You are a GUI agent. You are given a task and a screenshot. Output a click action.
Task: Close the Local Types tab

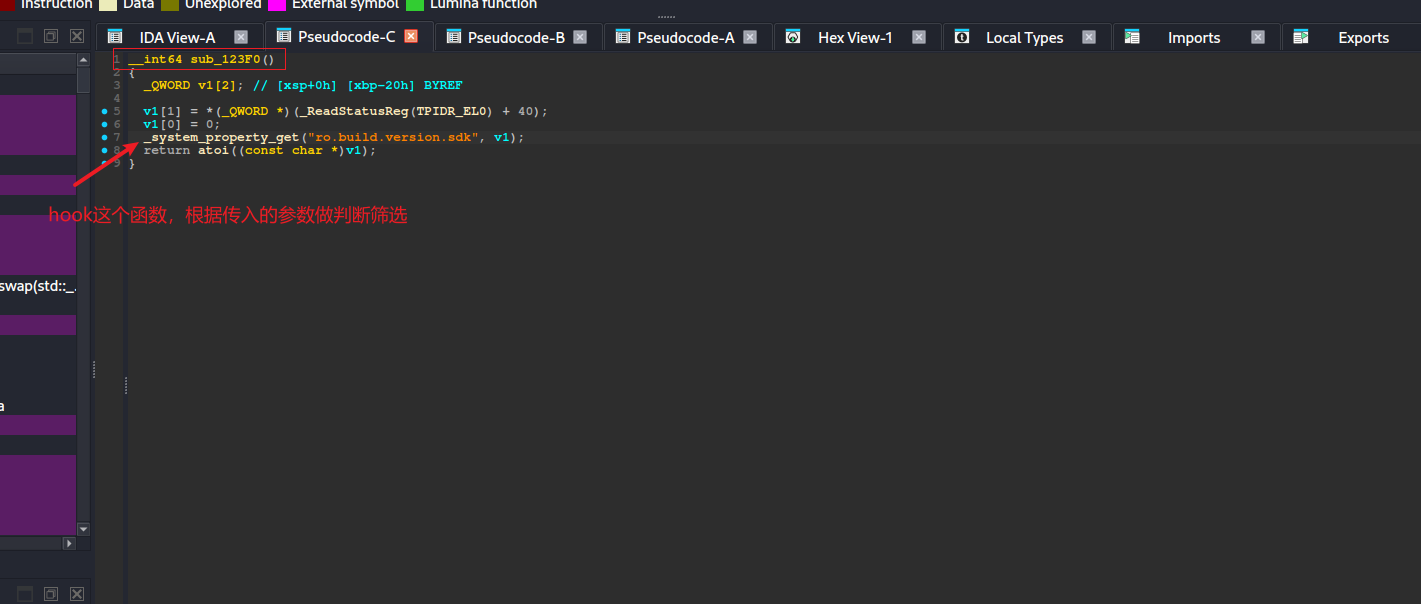click(1089, 37)
